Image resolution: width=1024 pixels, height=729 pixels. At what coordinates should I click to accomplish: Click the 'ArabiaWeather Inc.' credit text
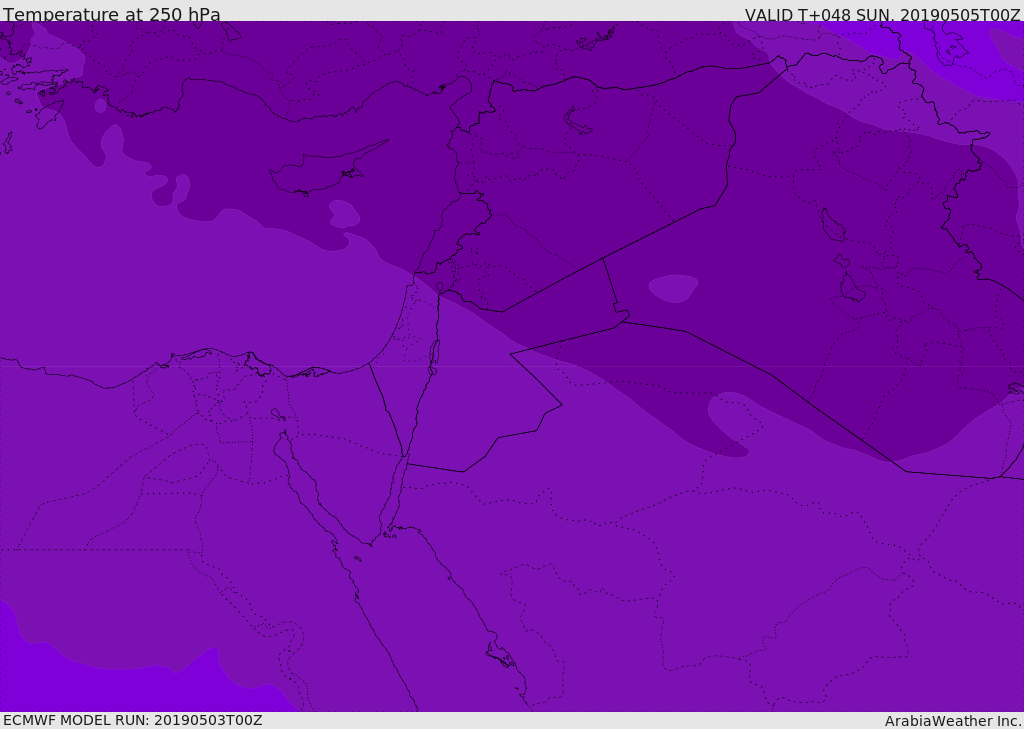954,721
